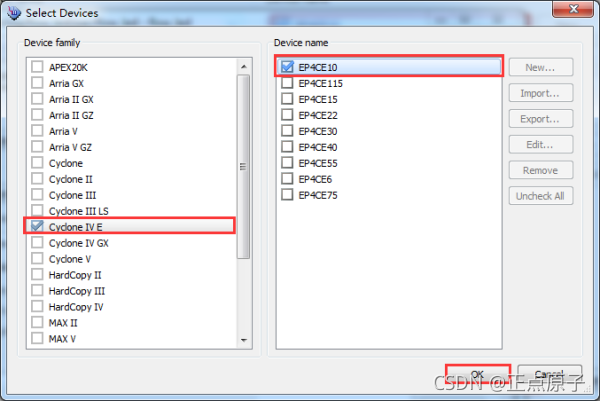
Task: Select the EP4CE115 device name text
Action: (x=320, y=83)
